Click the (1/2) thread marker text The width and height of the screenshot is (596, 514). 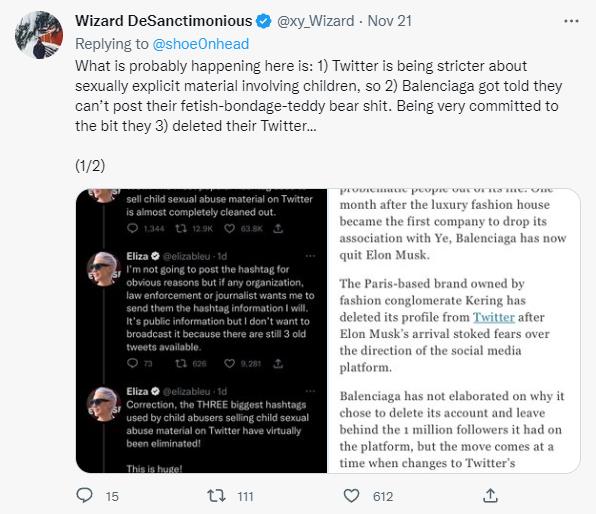click(90, 166)
